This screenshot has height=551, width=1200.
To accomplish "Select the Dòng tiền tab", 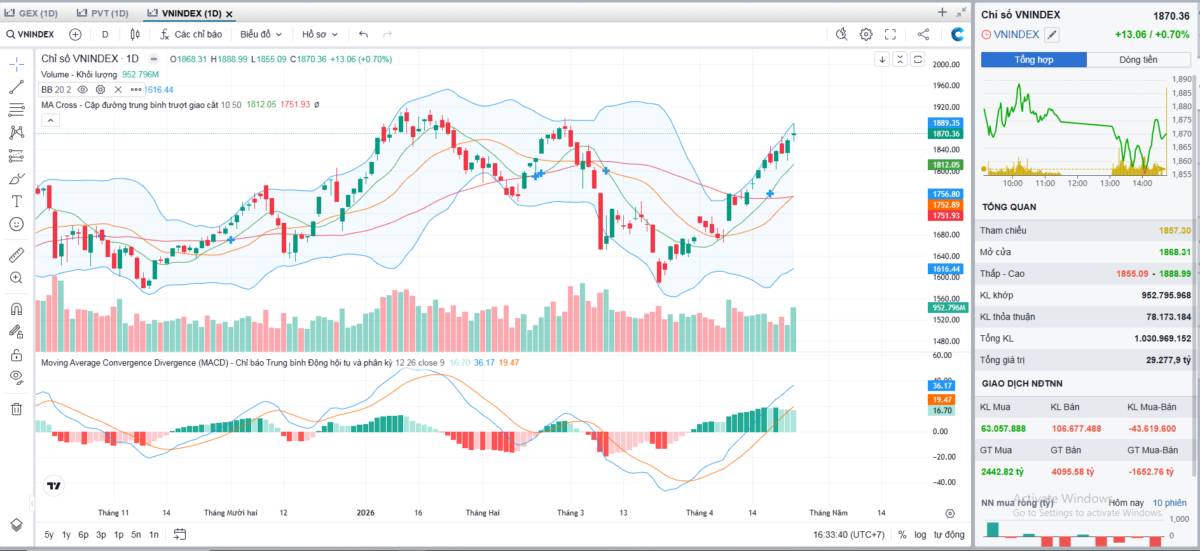I will [x=1138, y=60].
